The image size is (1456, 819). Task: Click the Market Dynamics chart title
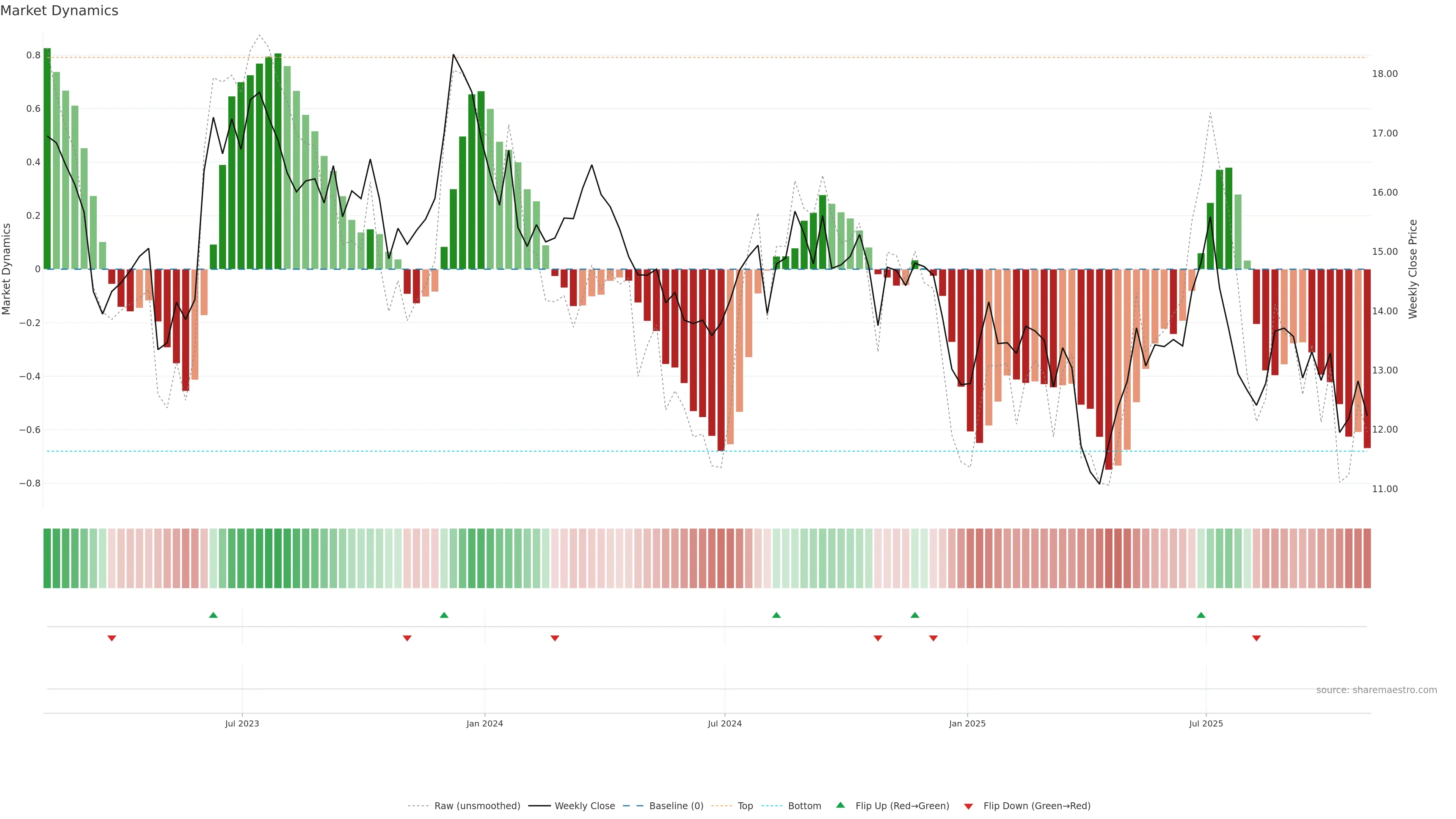60,11
